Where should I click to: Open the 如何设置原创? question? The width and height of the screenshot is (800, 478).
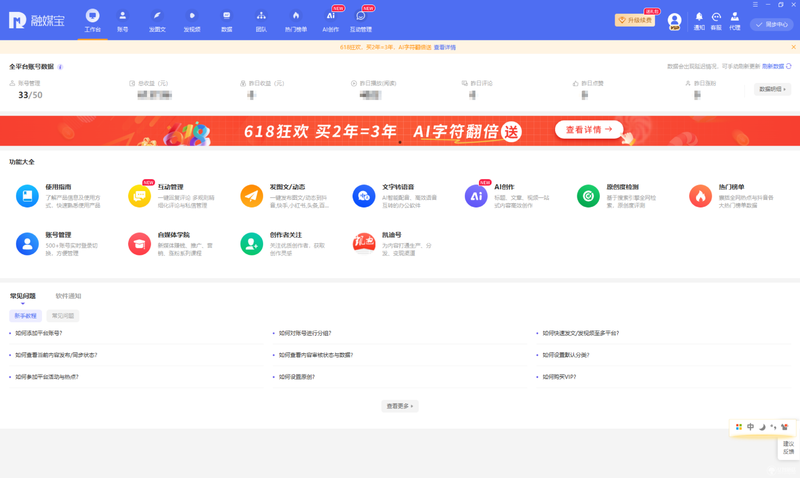click(297, 377)
